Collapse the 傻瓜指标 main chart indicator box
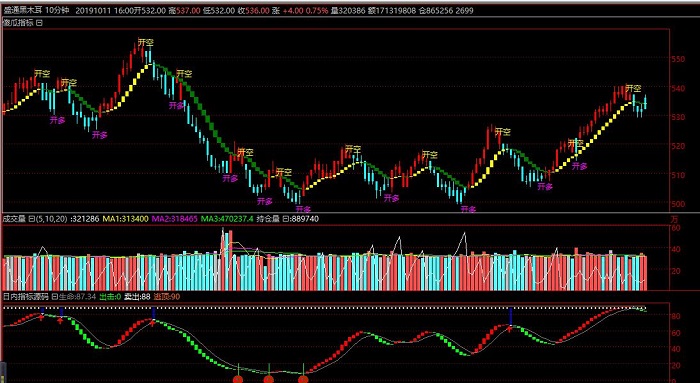This screenshot has width=700, height=383. tap(39, 23)
